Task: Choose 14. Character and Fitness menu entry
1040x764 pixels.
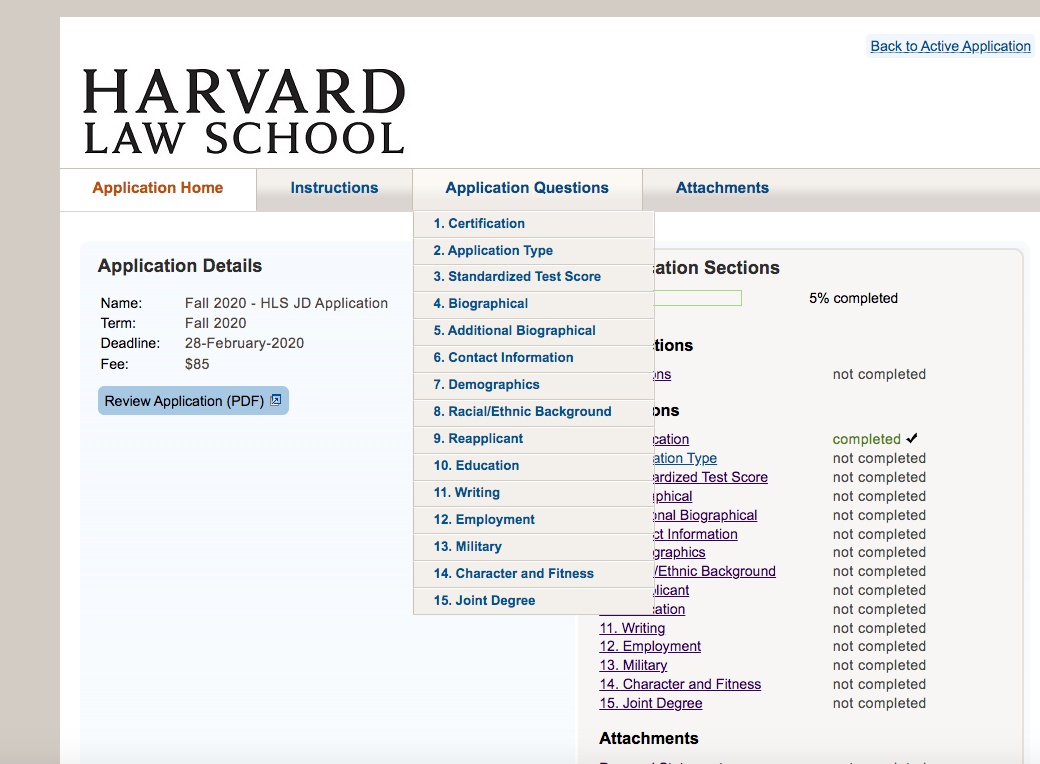Action: pos(533,574)
